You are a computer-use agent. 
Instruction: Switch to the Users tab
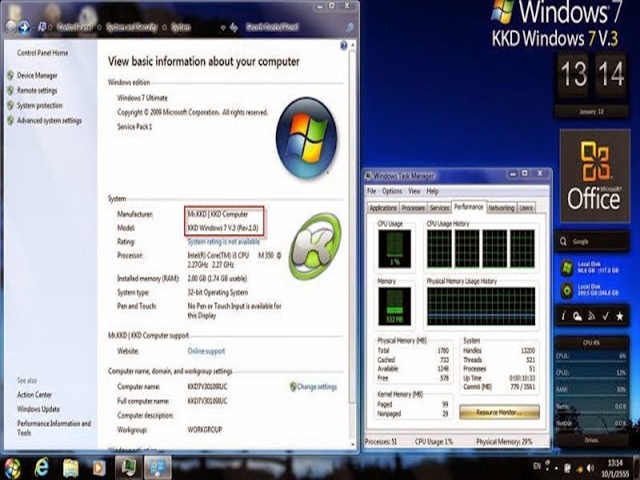point(526,208)
